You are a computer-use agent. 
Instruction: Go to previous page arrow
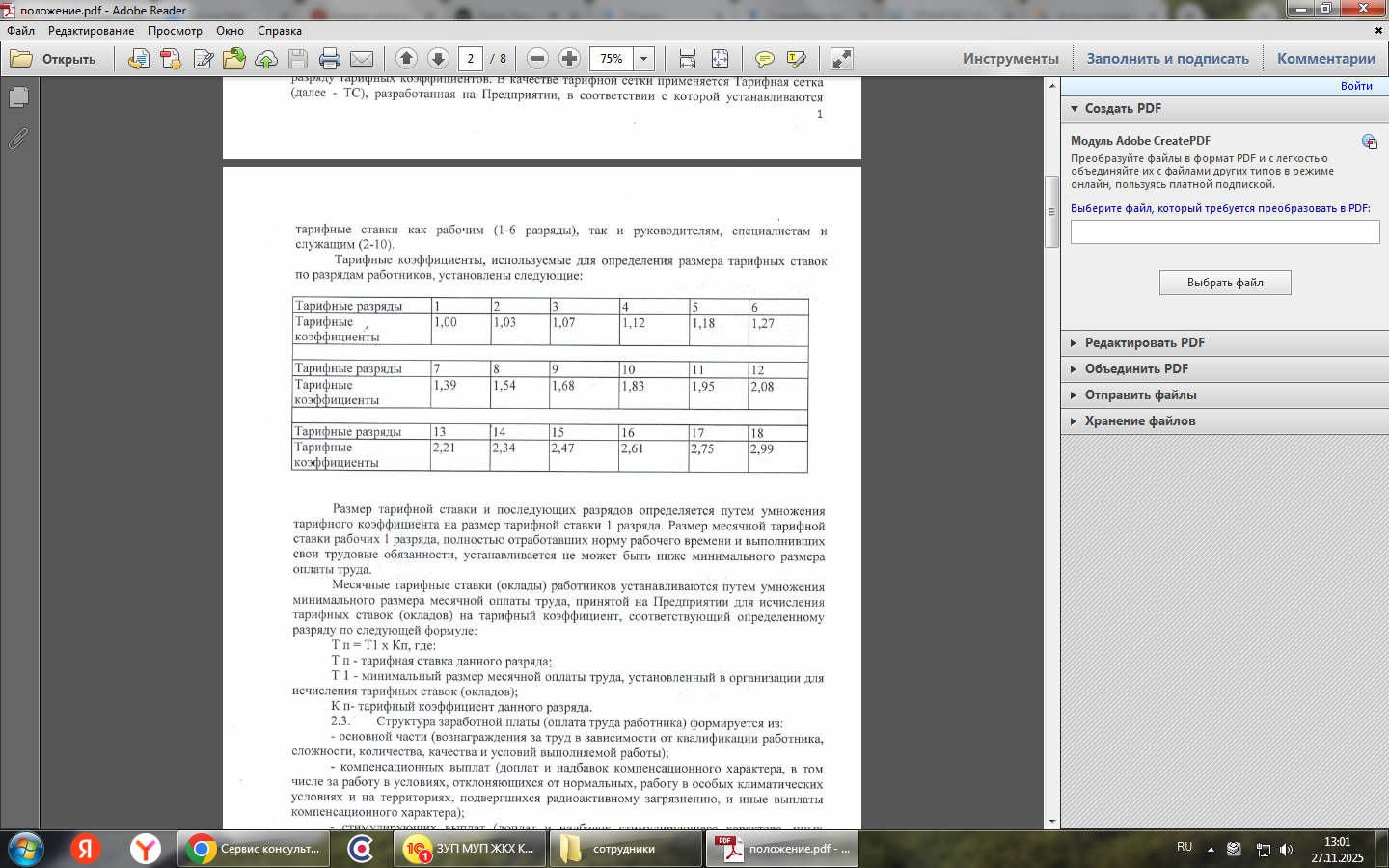[x=406, y=59]
